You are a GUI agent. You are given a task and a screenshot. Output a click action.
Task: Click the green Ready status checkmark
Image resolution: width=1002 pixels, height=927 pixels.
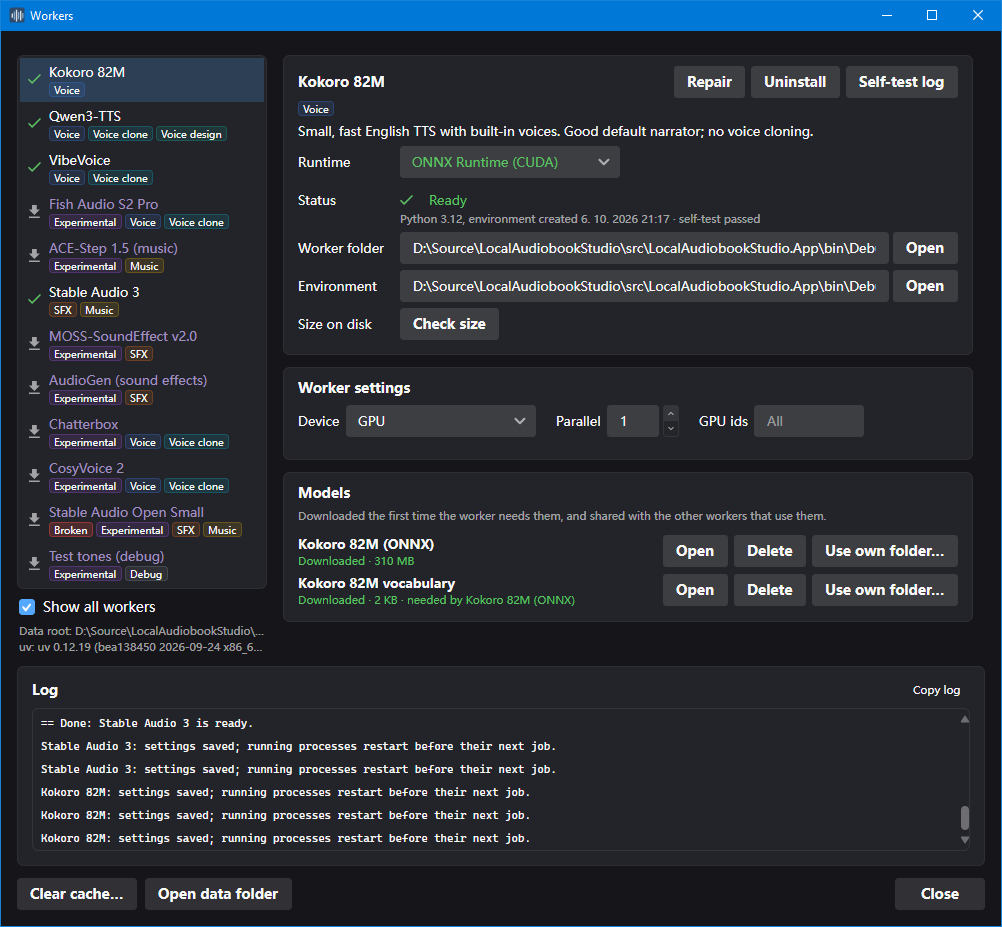click(406, 201)
